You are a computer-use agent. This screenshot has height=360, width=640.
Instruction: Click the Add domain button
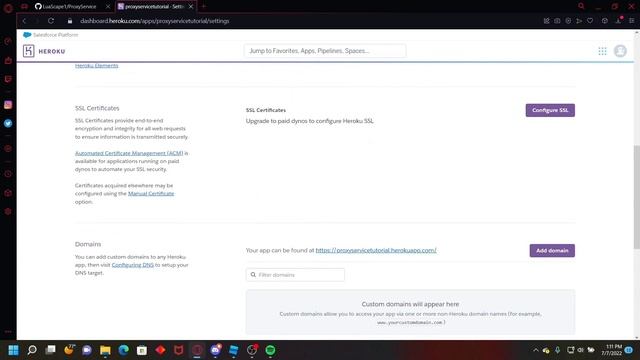[552, 251]
